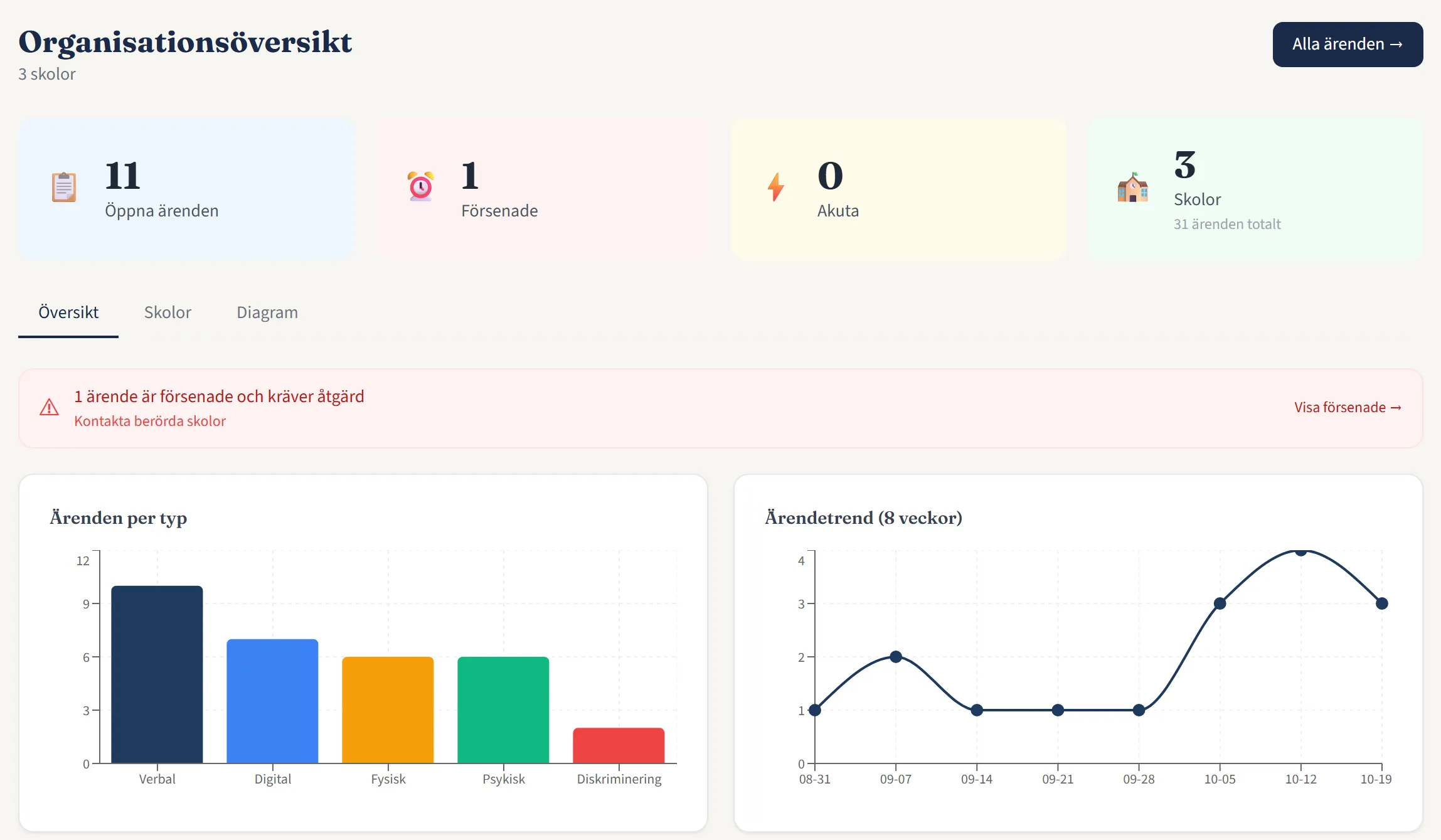Click the trend data point at 09-28
This screenshot has width=1441, height=840.
1139,710
